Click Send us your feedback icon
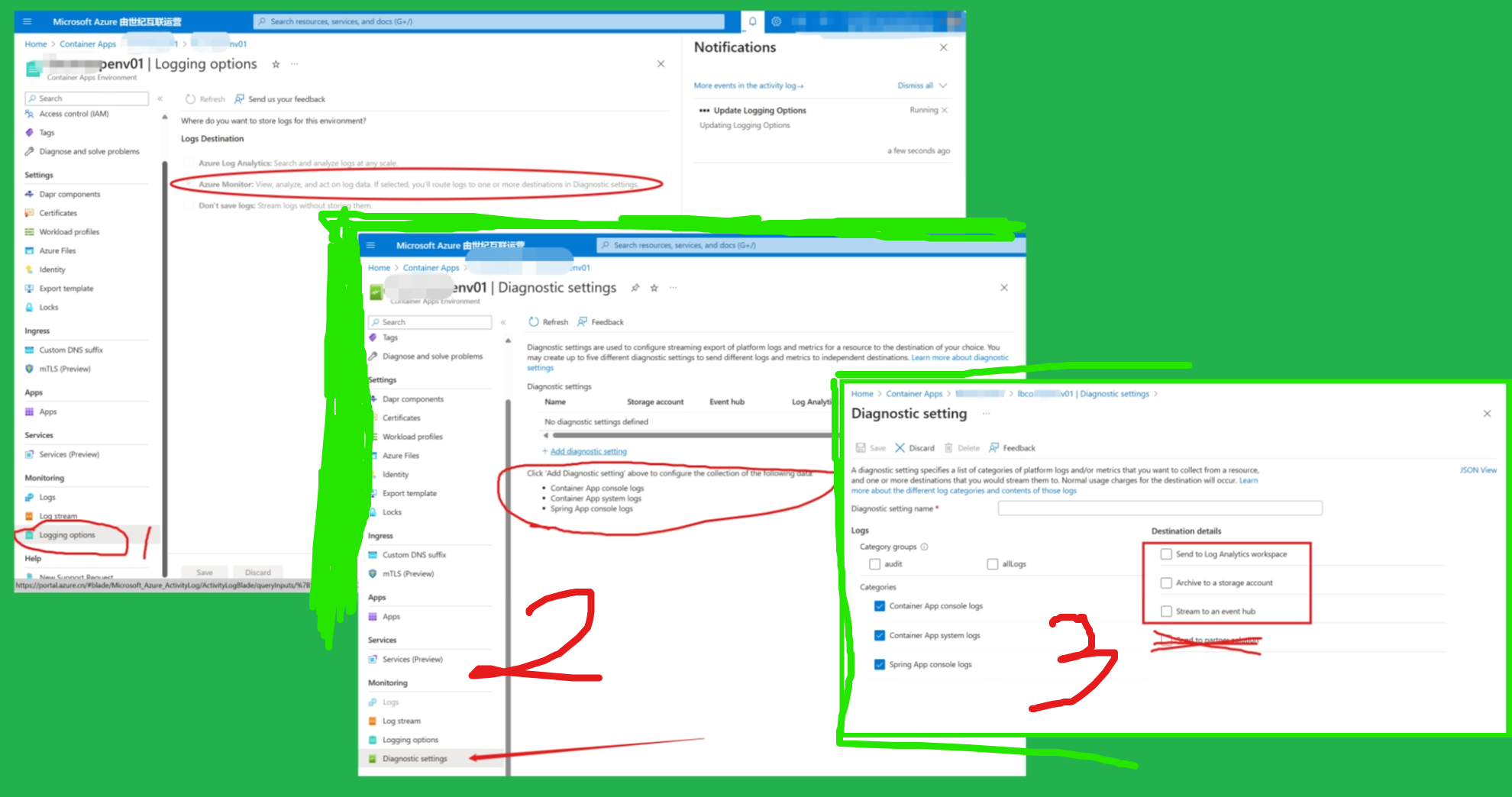Screen dimensions: 1512x797 [240, 99]
